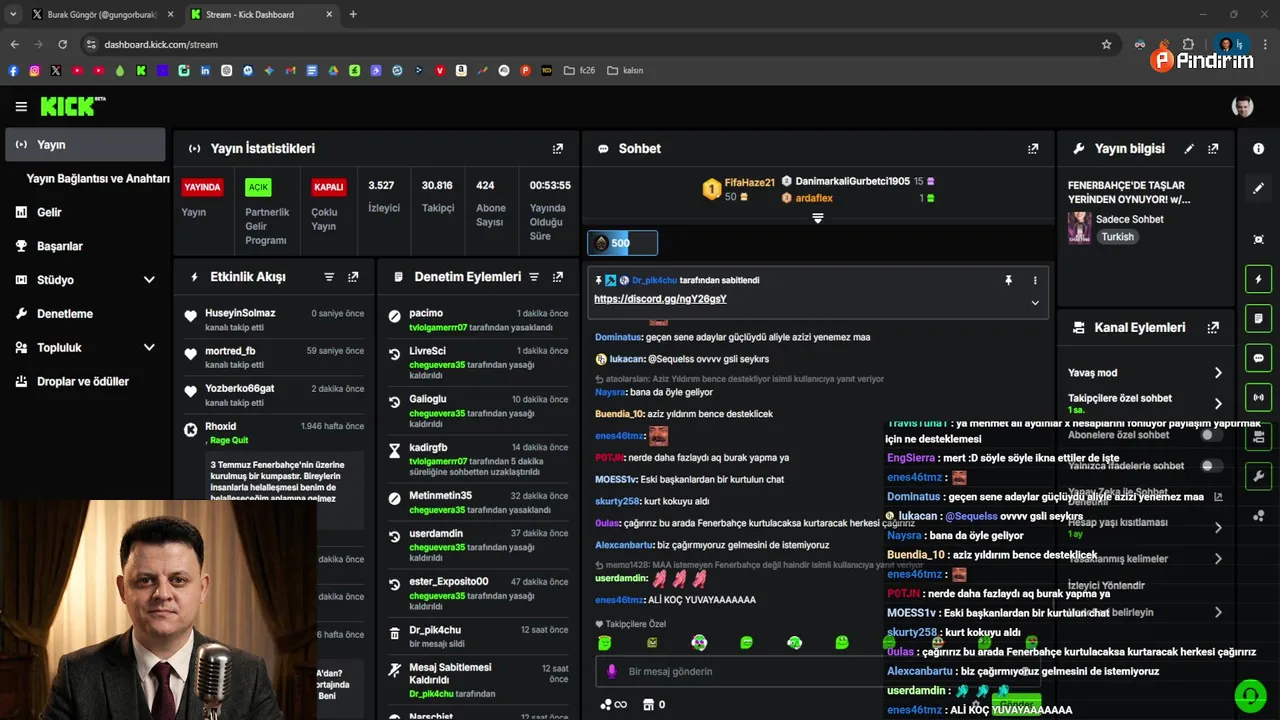Expand the gift leaderboard in the chat panel
This screenshot has width=1280, height=720.
(818, 218)
